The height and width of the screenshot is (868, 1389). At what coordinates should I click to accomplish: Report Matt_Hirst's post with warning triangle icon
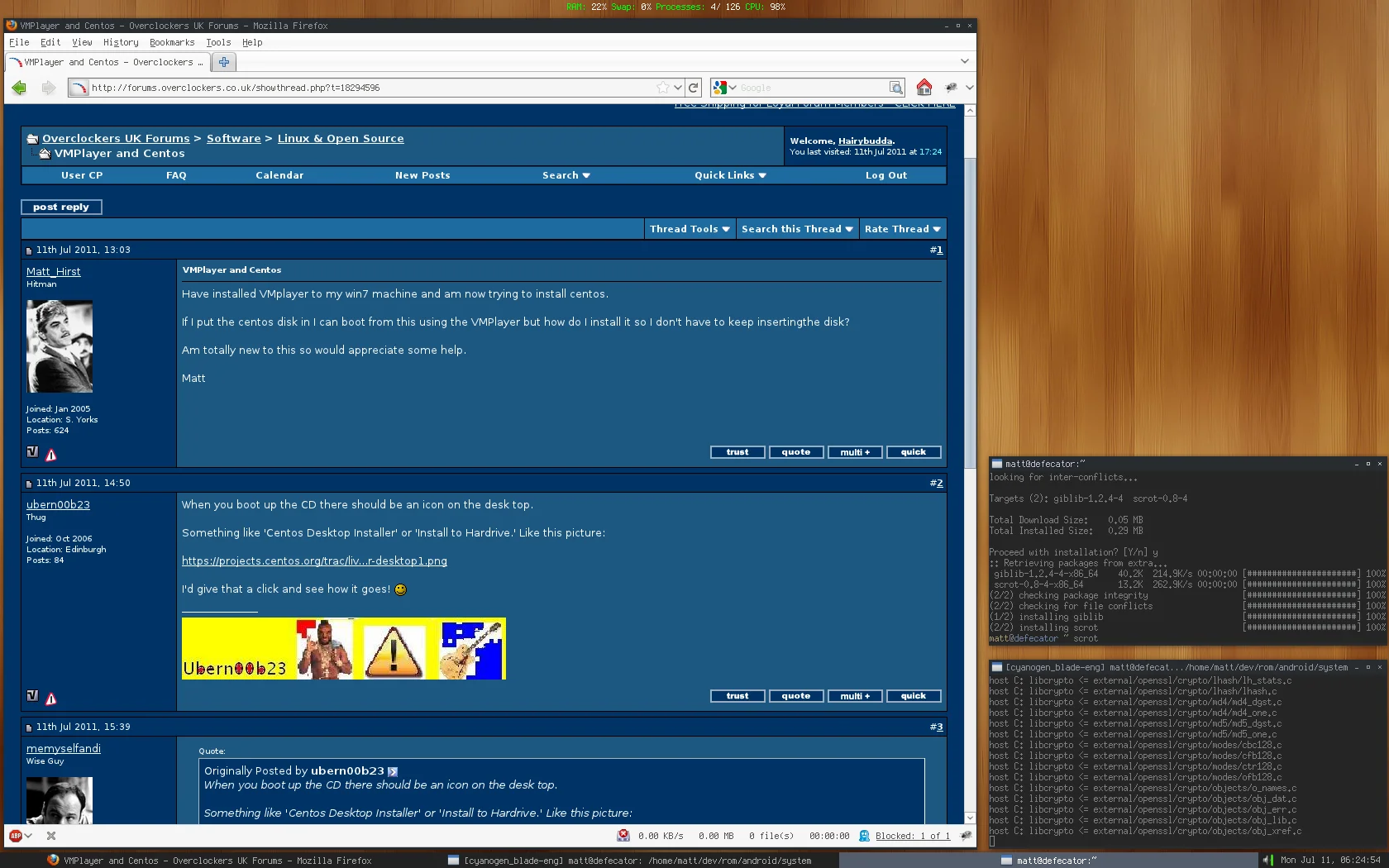51,455
